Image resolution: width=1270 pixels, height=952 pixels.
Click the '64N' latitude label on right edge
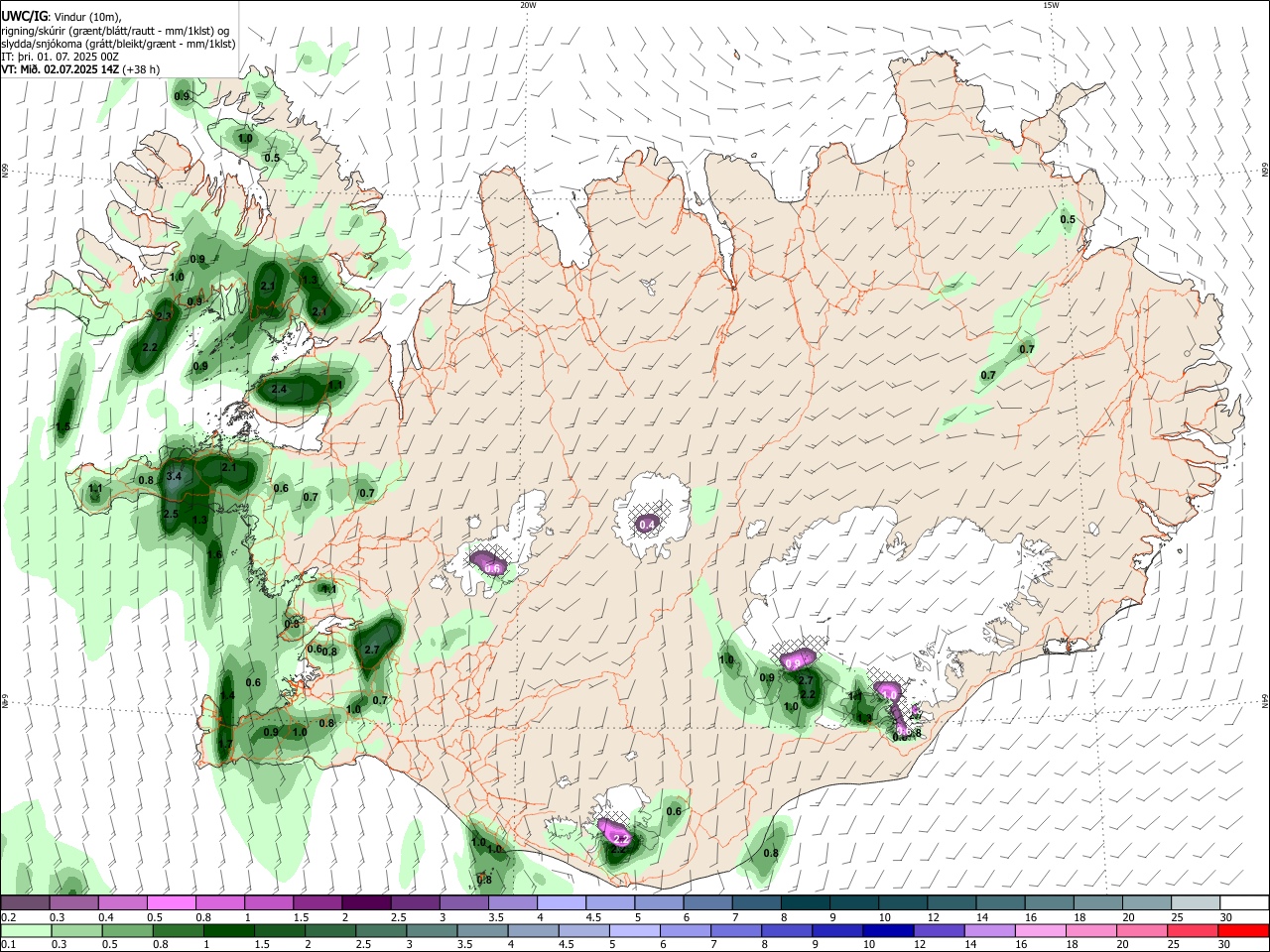[1265, 701]
